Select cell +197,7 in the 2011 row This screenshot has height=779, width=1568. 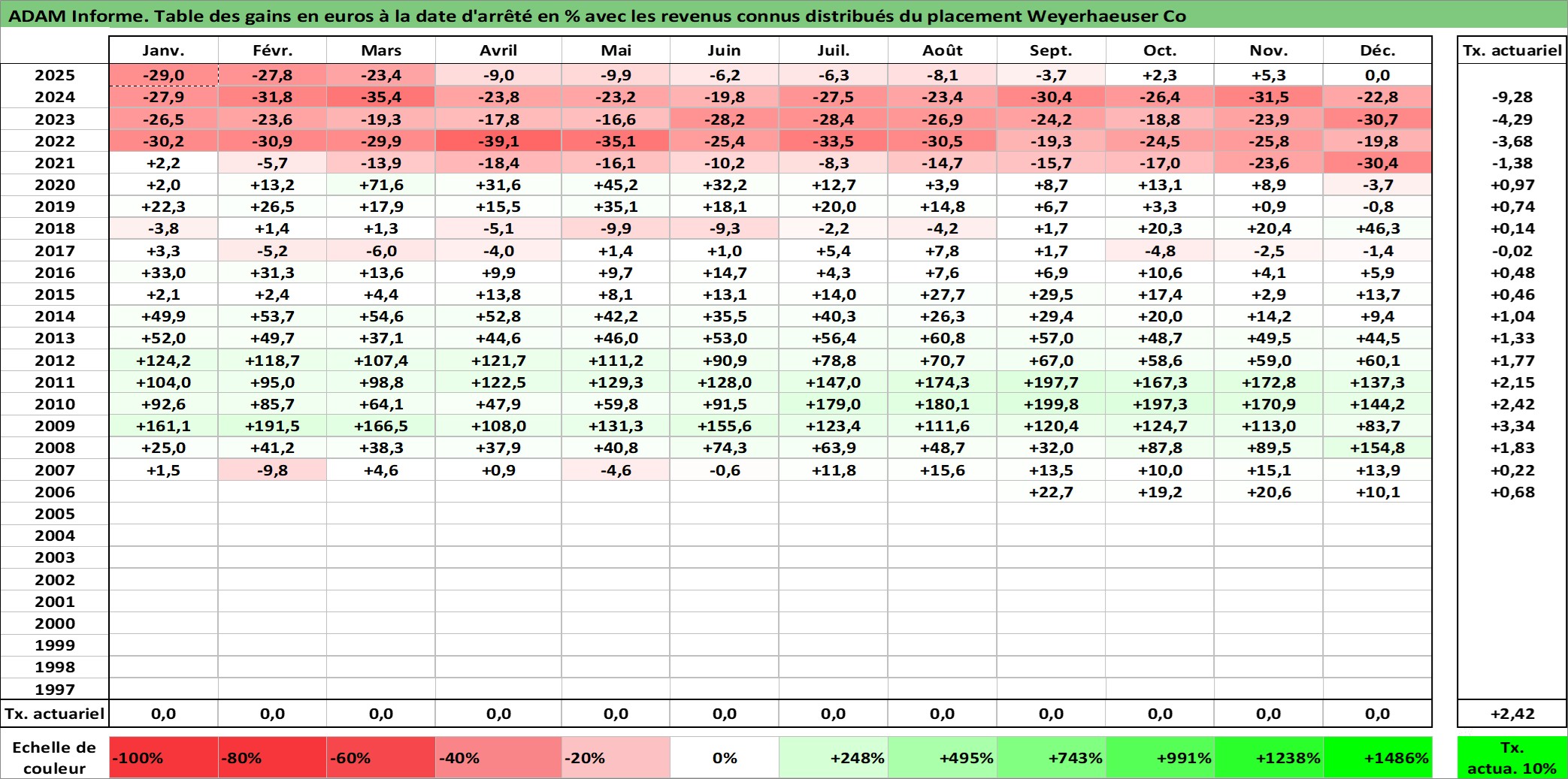click(1051, 382)
